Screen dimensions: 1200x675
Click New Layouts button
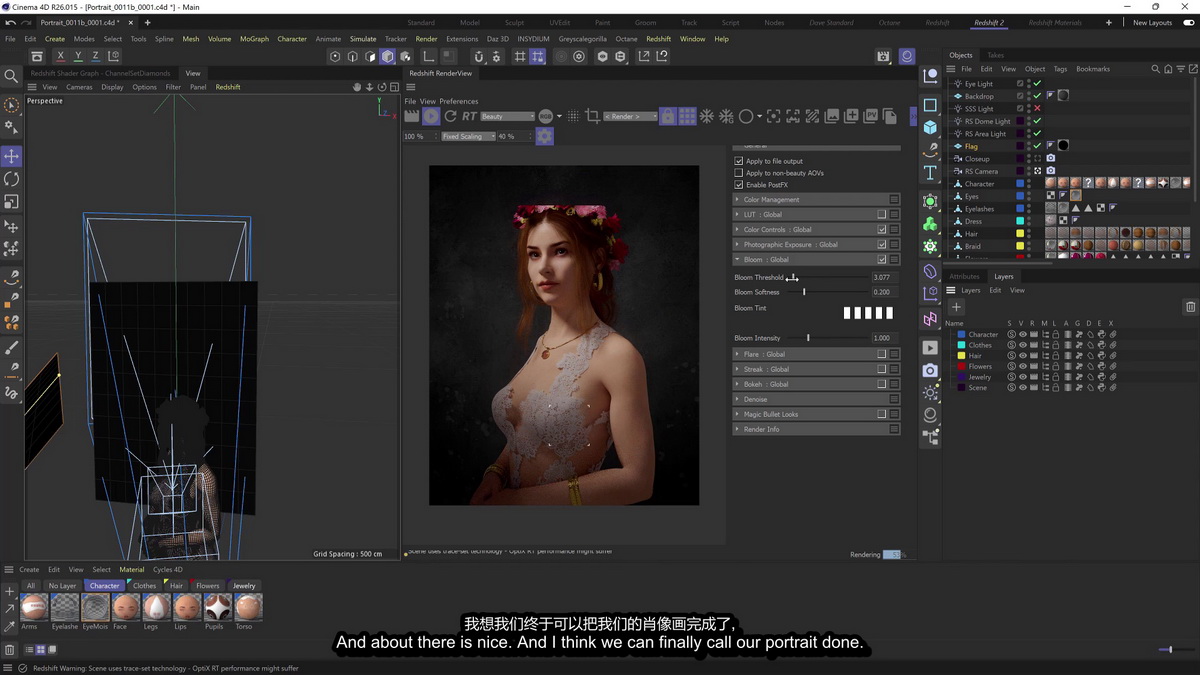[1152, 22]
